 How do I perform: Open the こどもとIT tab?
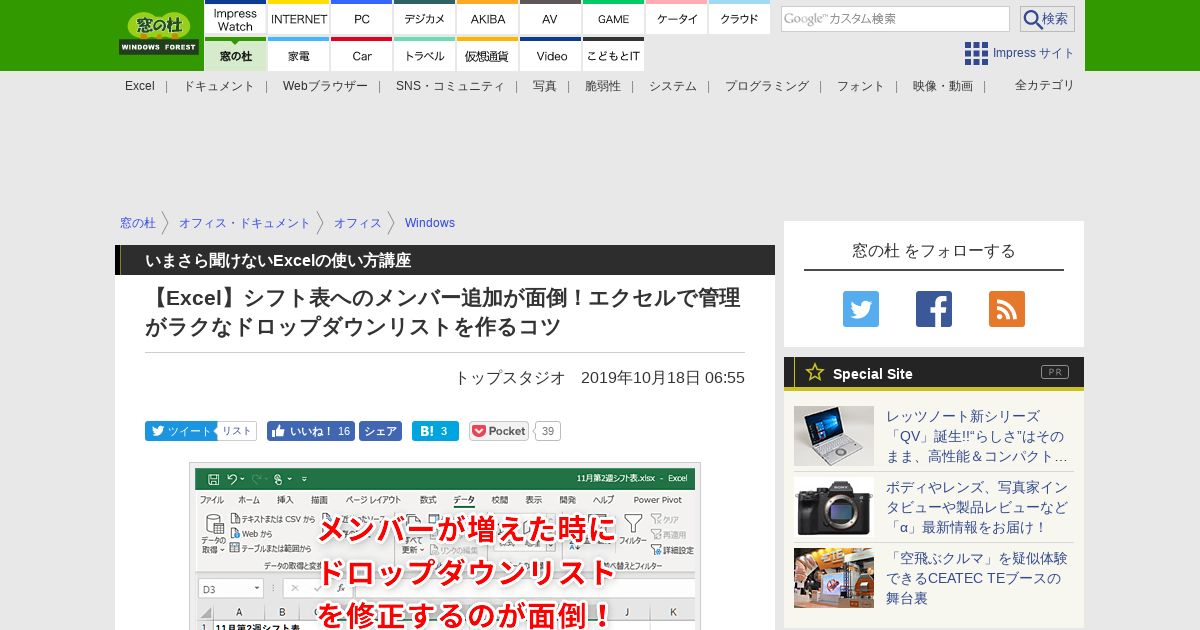click(613, 55)
